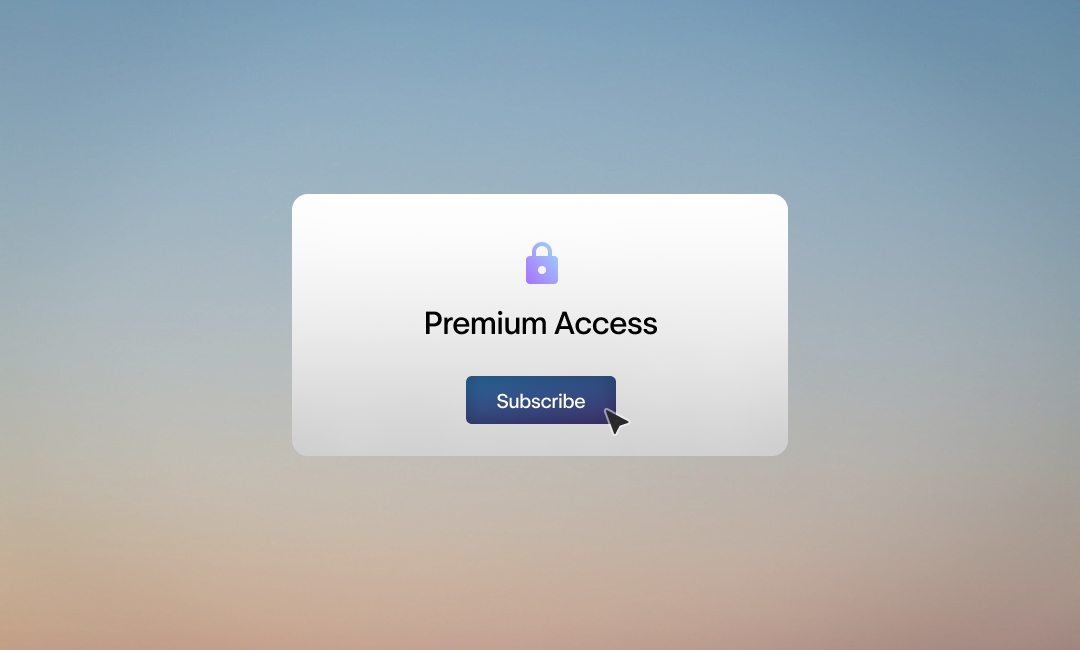Click empty card space left of Subscribe
The width and height of the screenshot is (1080, 650).
coord(379,400)
